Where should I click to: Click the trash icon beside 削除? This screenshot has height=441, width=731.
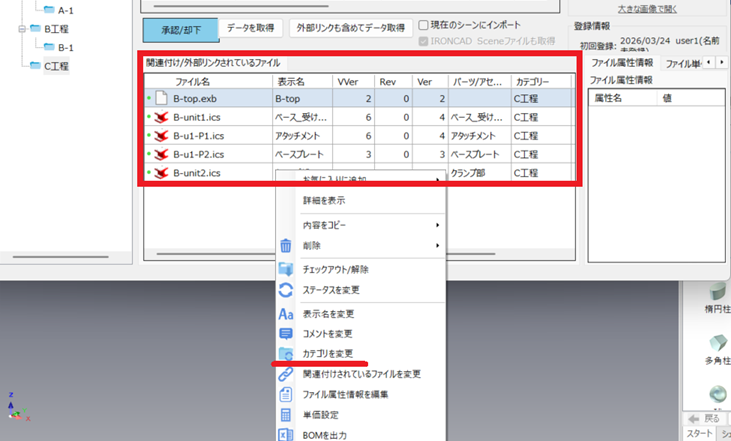click(286, 246)
